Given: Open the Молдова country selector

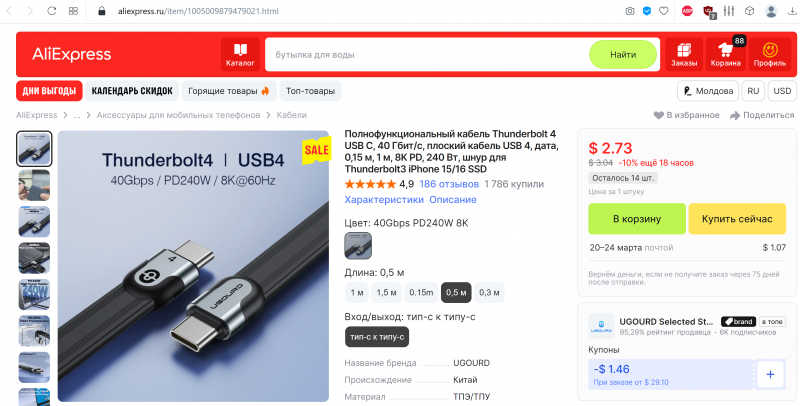Looking at the screenshot, I should (x=708, y=91).
